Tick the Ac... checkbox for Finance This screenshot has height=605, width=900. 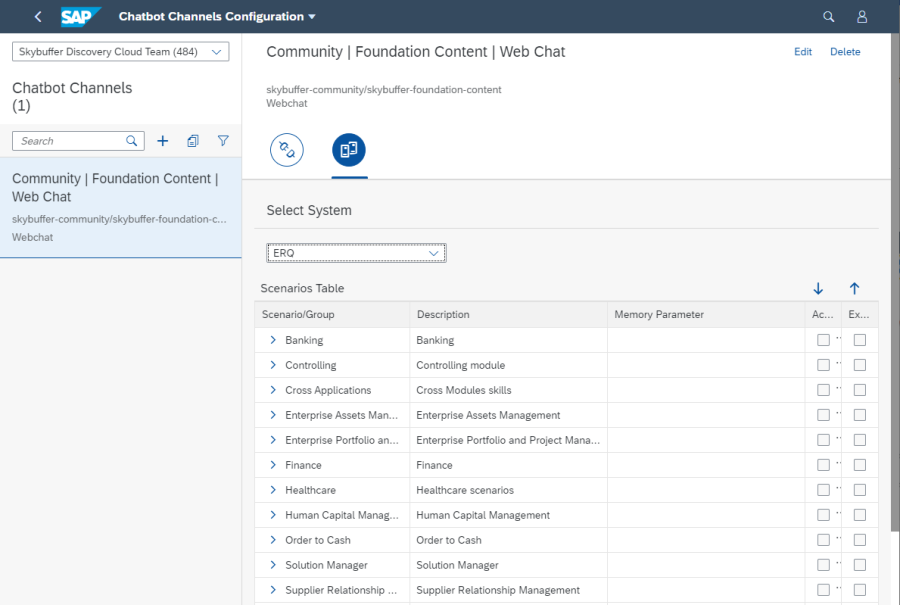(x=823, y=465)
